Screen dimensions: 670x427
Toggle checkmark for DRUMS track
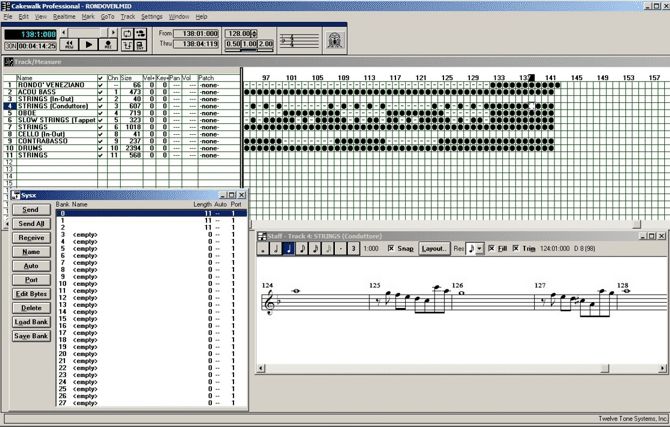[100, 148]
